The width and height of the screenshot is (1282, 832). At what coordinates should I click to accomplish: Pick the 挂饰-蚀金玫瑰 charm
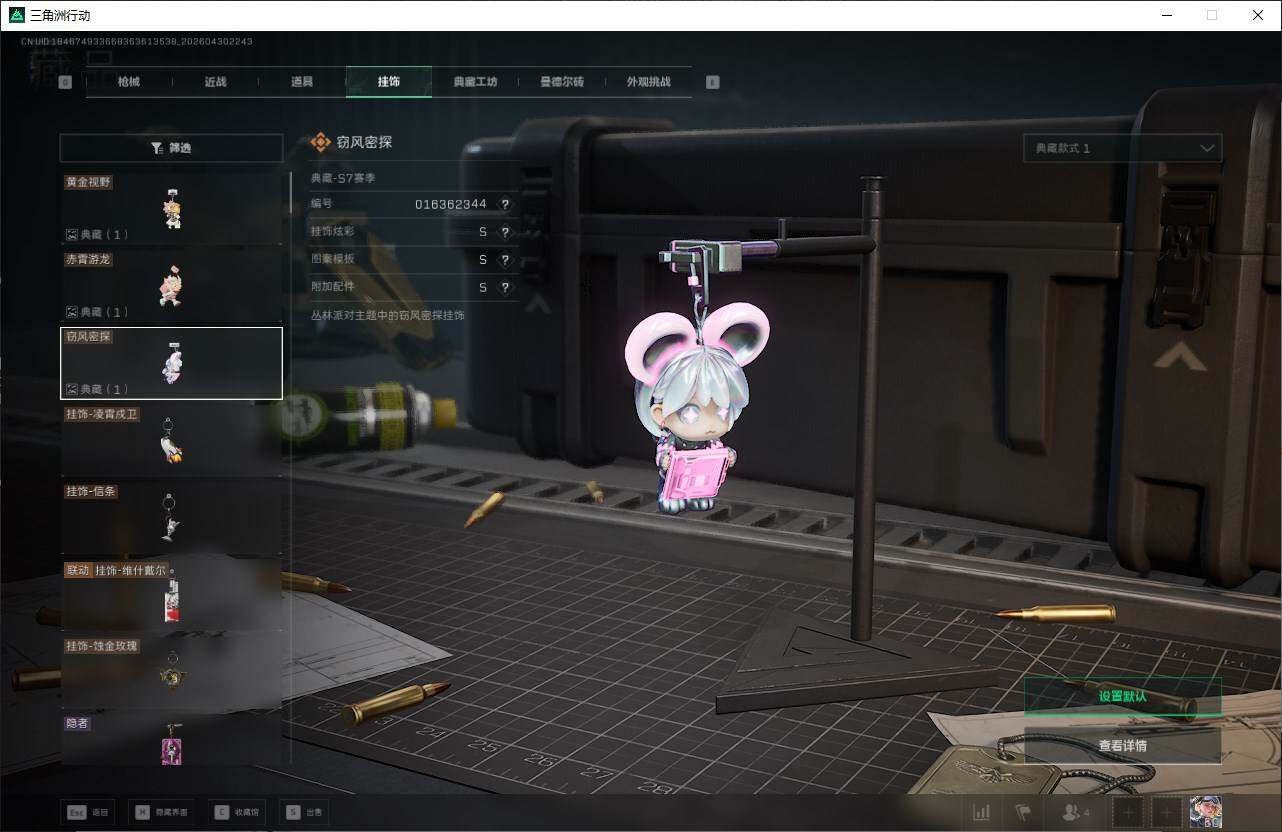click(172, 672)
